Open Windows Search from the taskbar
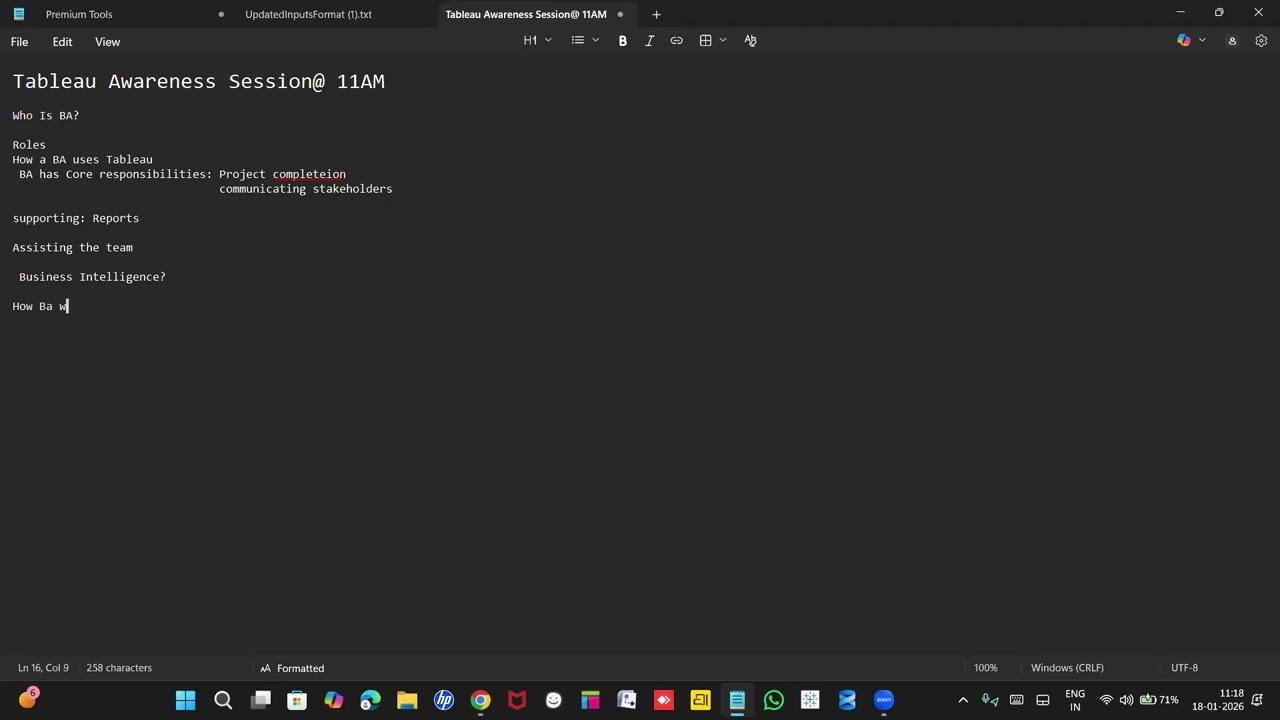This screenshot has width=1280, height=720. pos(223,700)
